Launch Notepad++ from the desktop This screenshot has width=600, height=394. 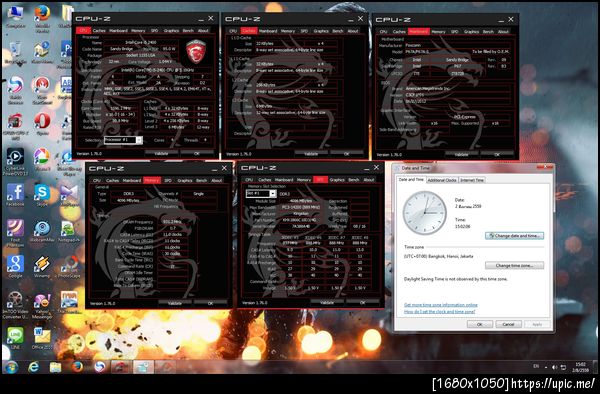point(68,231)
